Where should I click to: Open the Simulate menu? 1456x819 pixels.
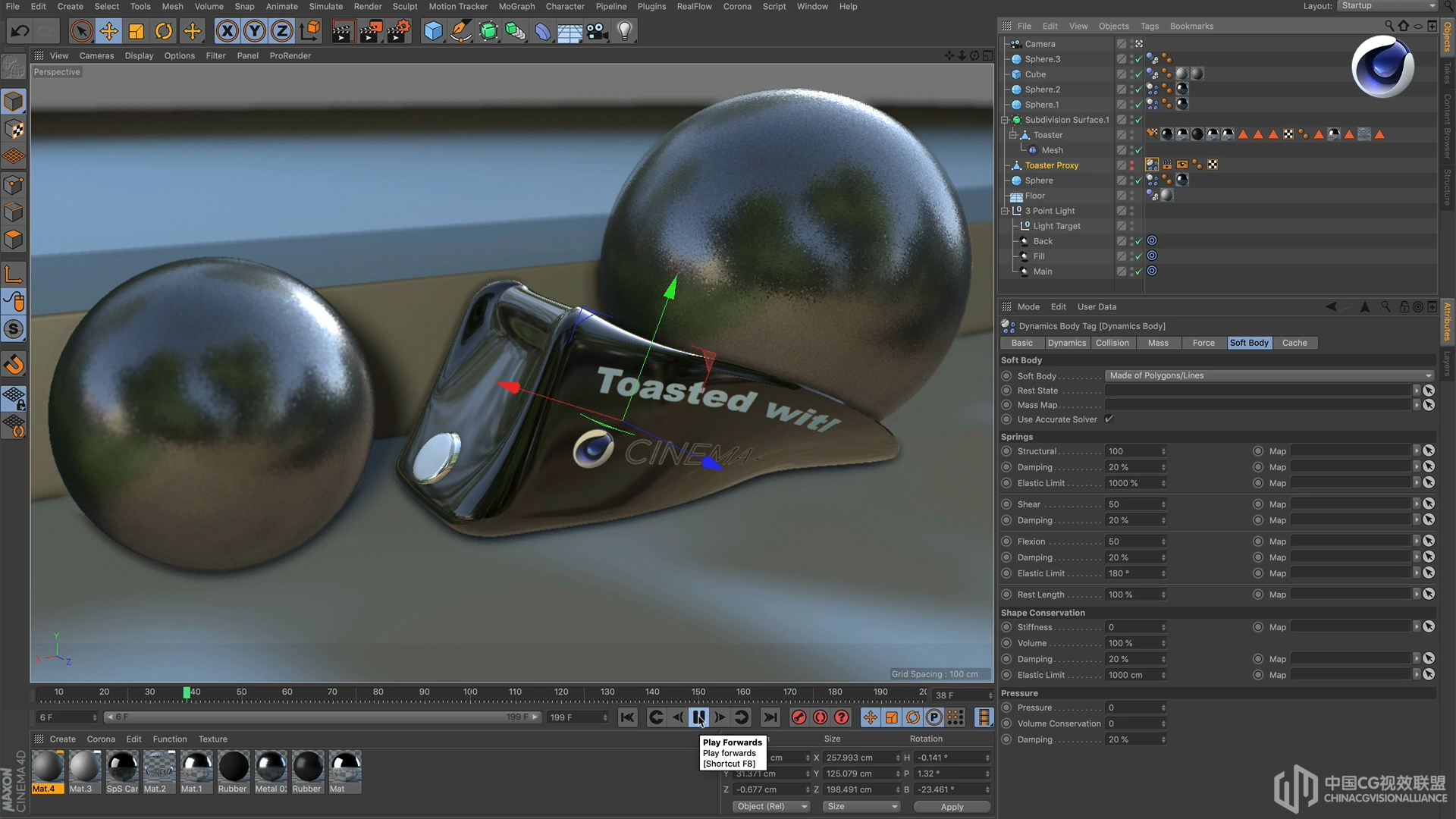click(x=326, y=6)
